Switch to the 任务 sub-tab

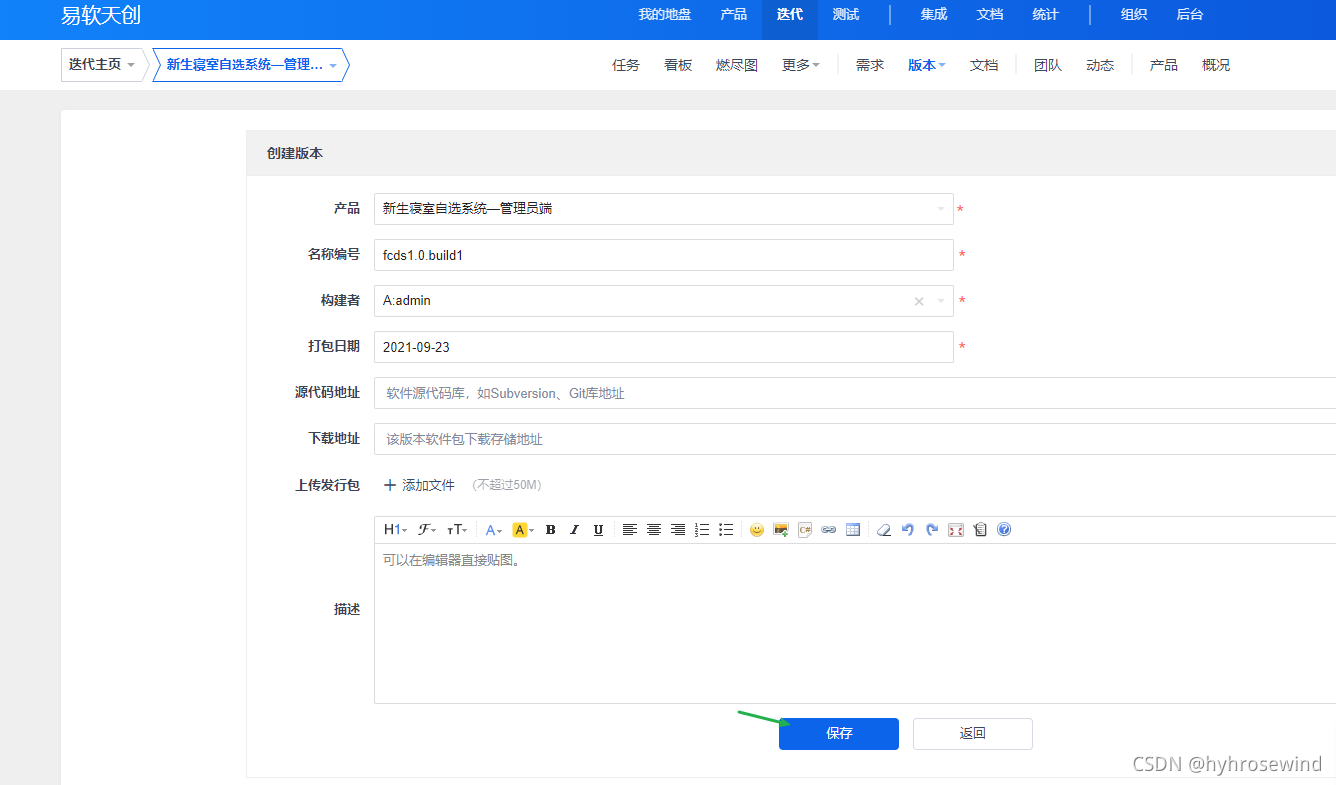tap(626, 65)
